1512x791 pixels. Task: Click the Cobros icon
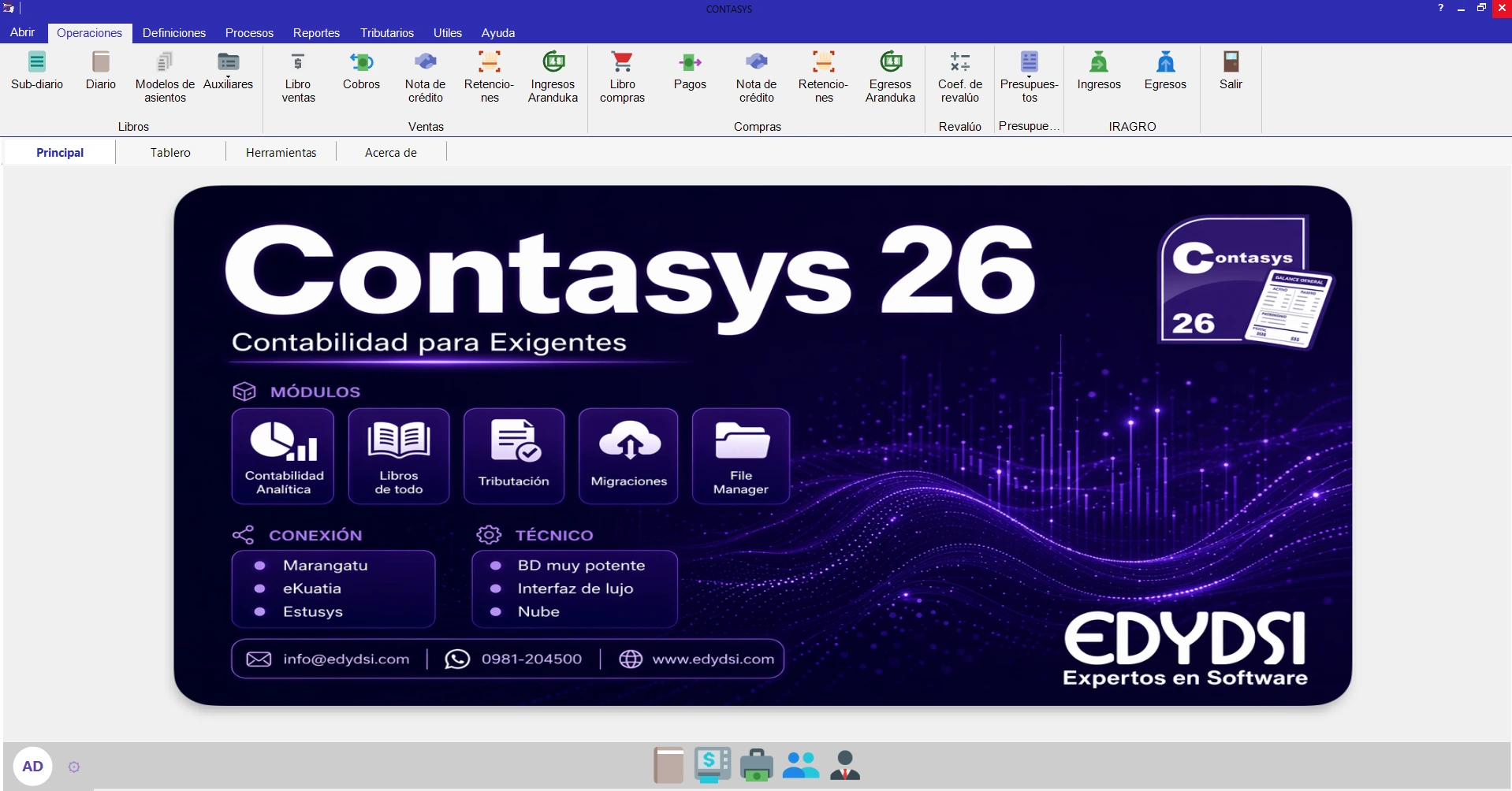[361, 71]
